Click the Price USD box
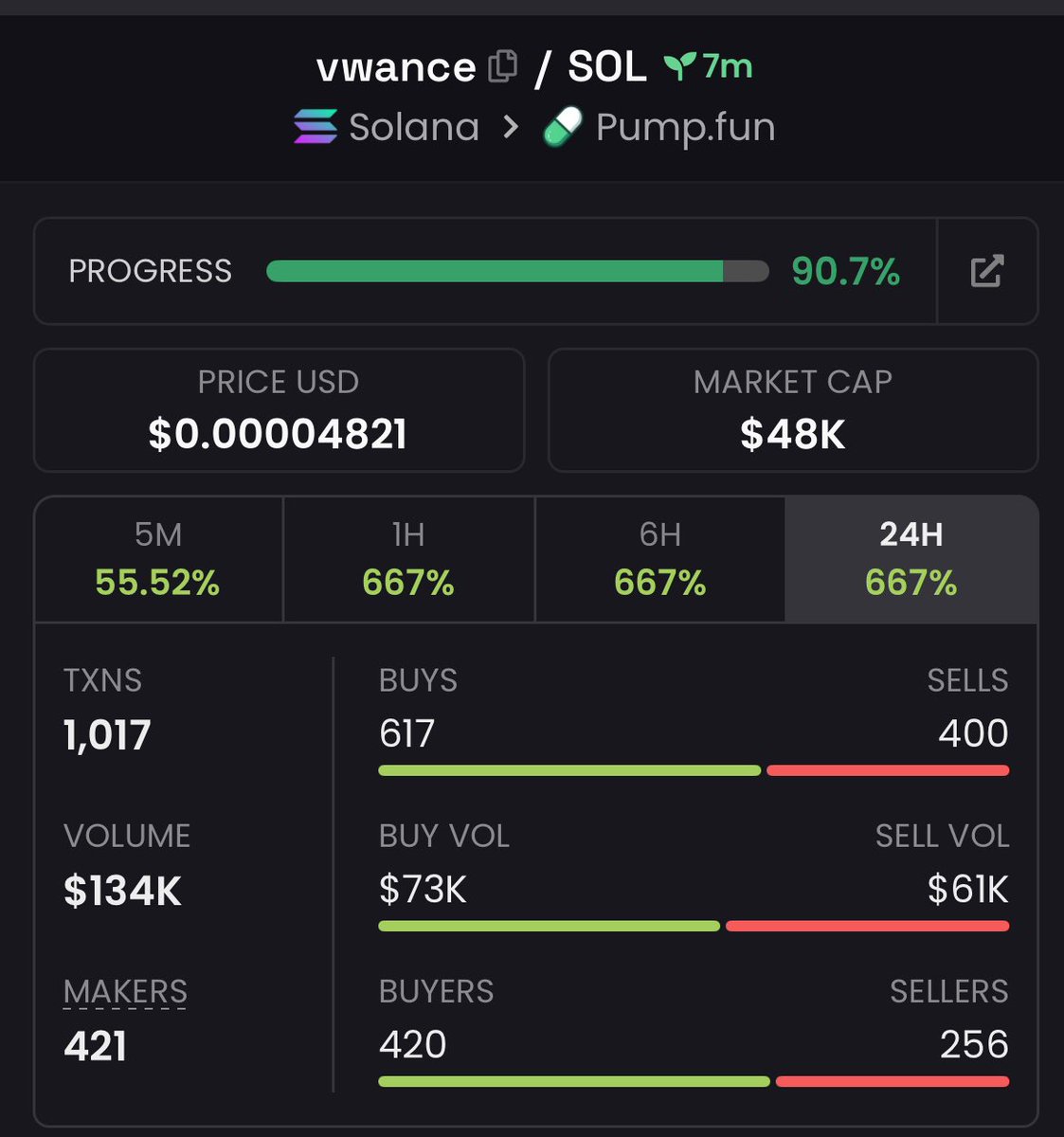 point(279,410)
